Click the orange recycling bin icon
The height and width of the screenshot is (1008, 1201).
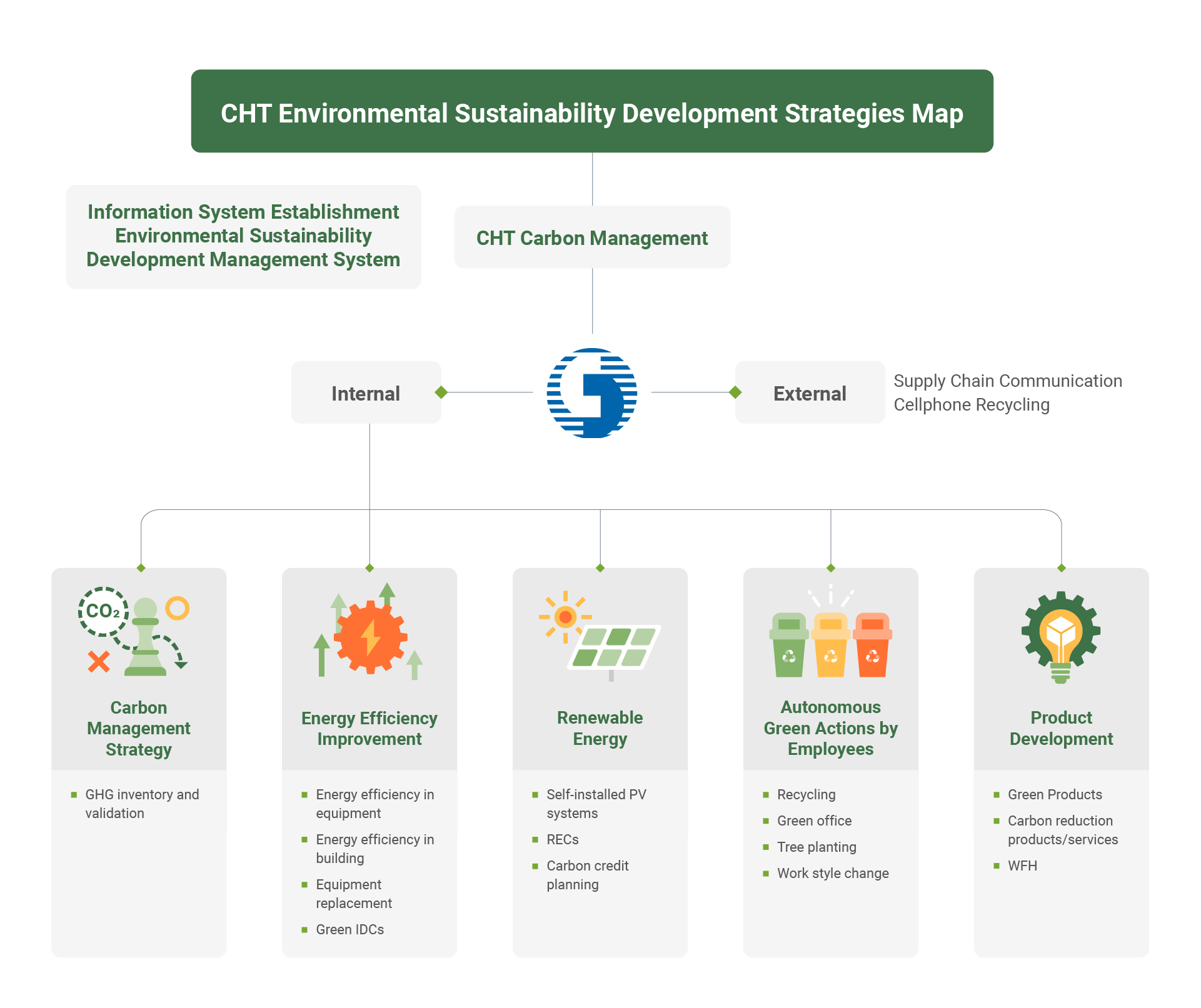pos(873,644)
